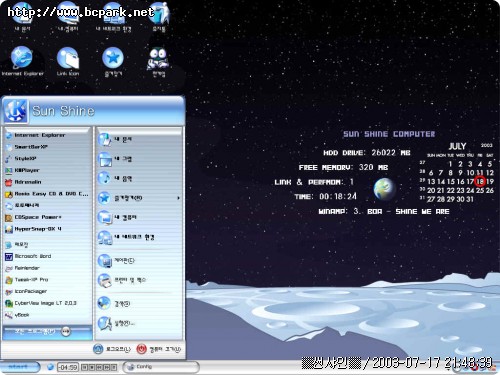Screen dimensions: 500x375
Task: Click the -04:59 player time display on taskbar
Action: pyautogui.click(x=68, y=367)
